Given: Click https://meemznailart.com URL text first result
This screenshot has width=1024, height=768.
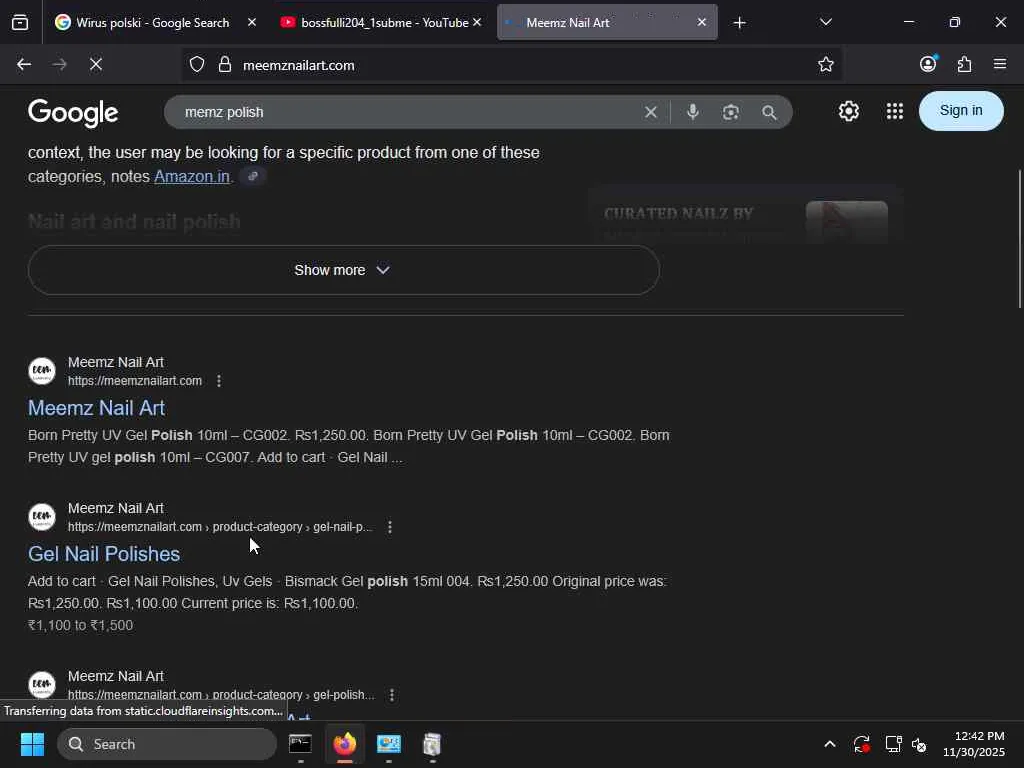Looking at the screenshot, I should coord(135,381).
